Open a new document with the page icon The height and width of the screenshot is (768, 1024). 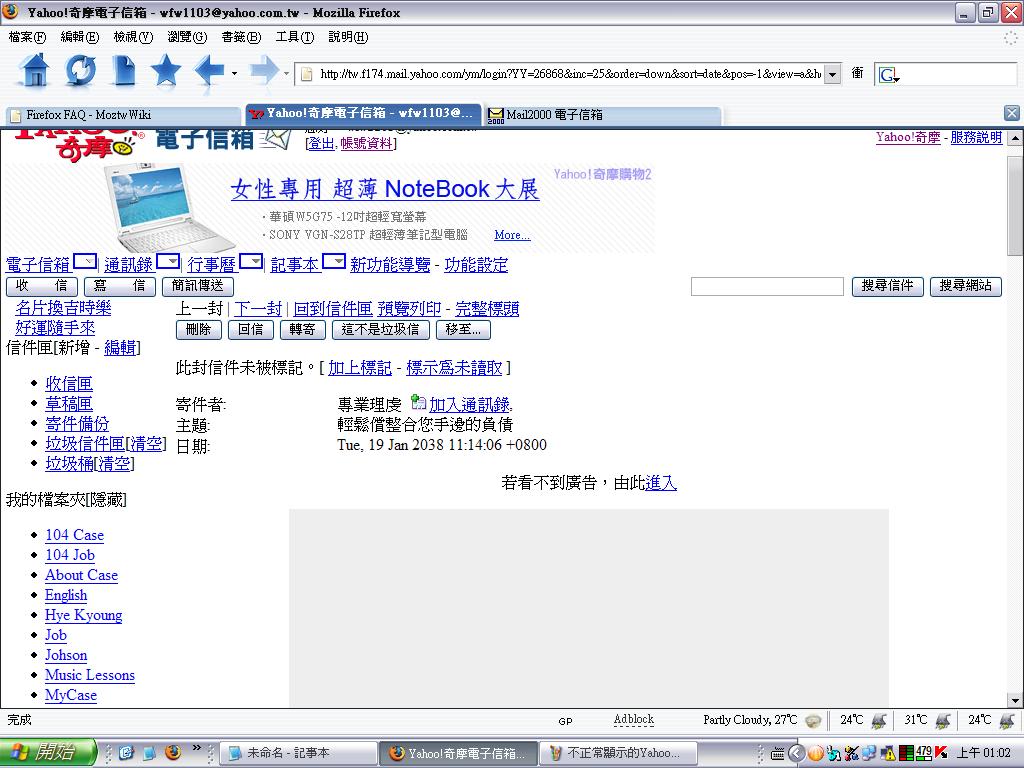click(123, 71)
